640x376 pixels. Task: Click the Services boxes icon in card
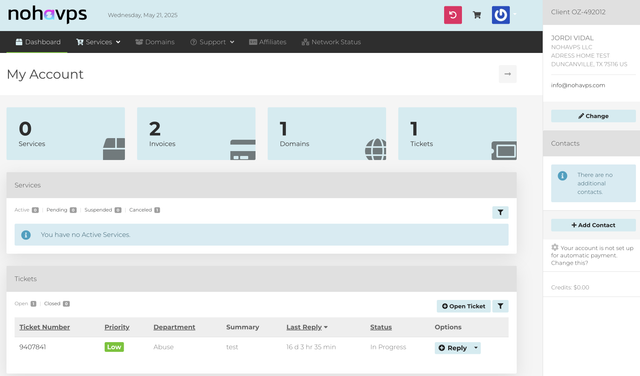point(114,149)
